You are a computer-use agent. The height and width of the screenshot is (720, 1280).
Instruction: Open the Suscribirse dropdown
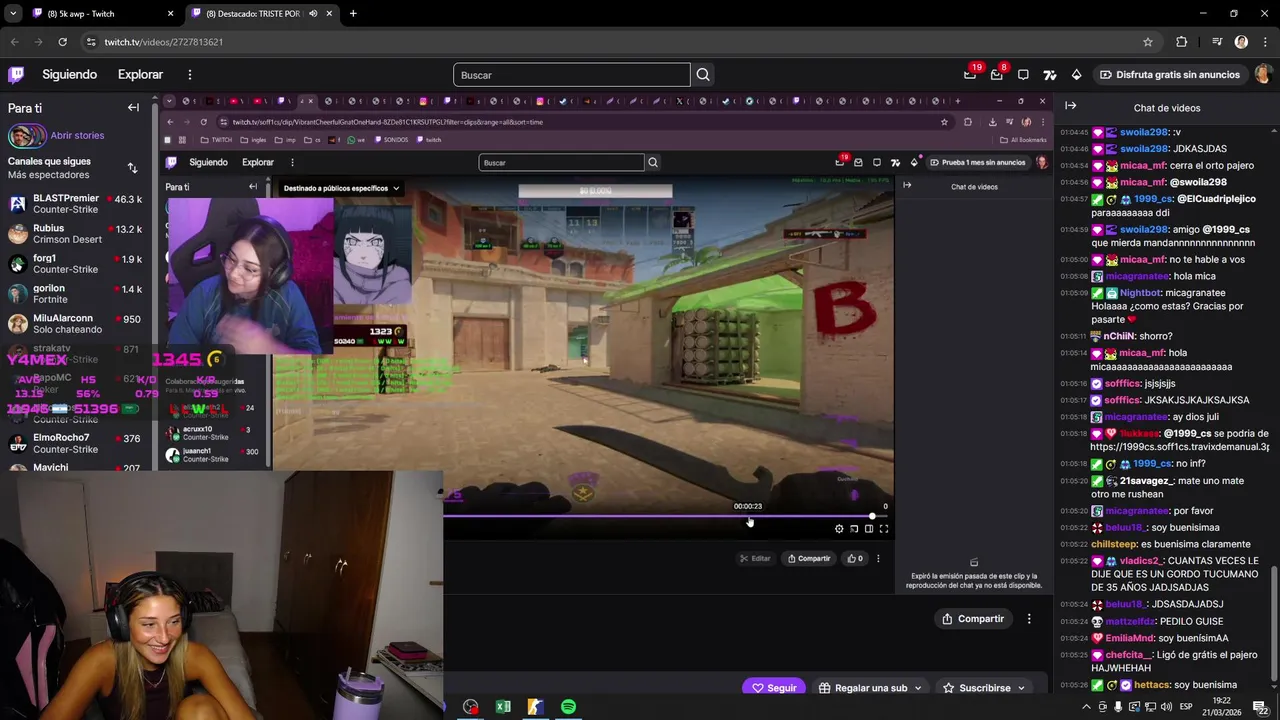(984, 687)
